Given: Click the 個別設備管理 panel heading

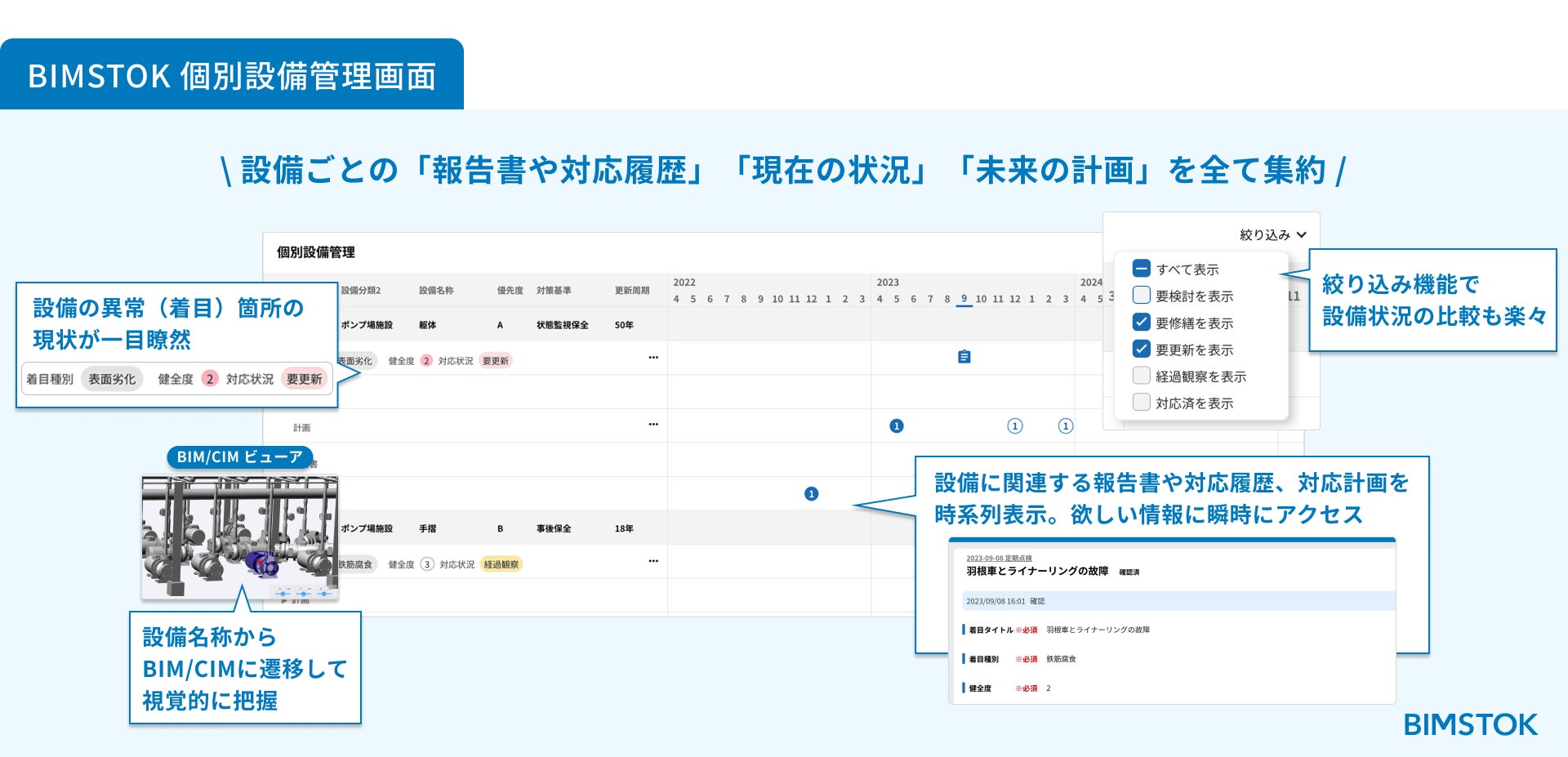Looking at the screenshot, I should (x=316, y=252).
